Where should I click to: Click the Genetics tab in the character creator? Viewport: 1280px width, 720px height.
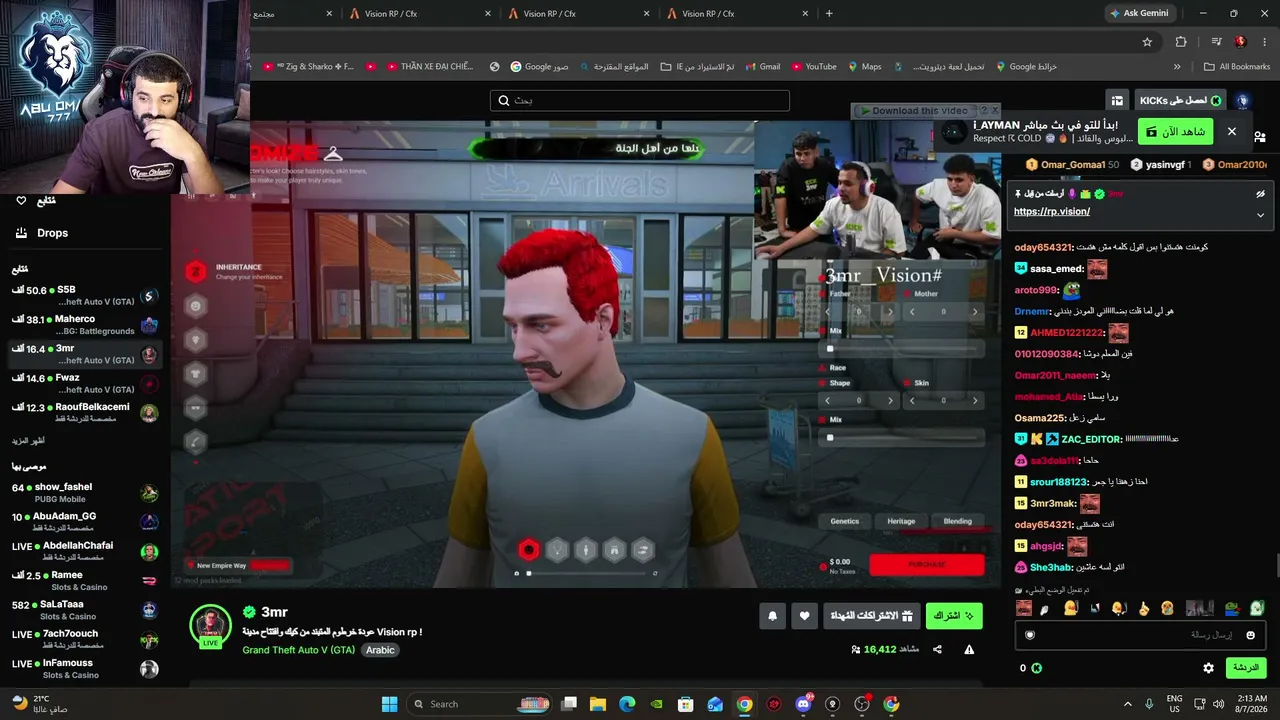click(x=845, y=521)
